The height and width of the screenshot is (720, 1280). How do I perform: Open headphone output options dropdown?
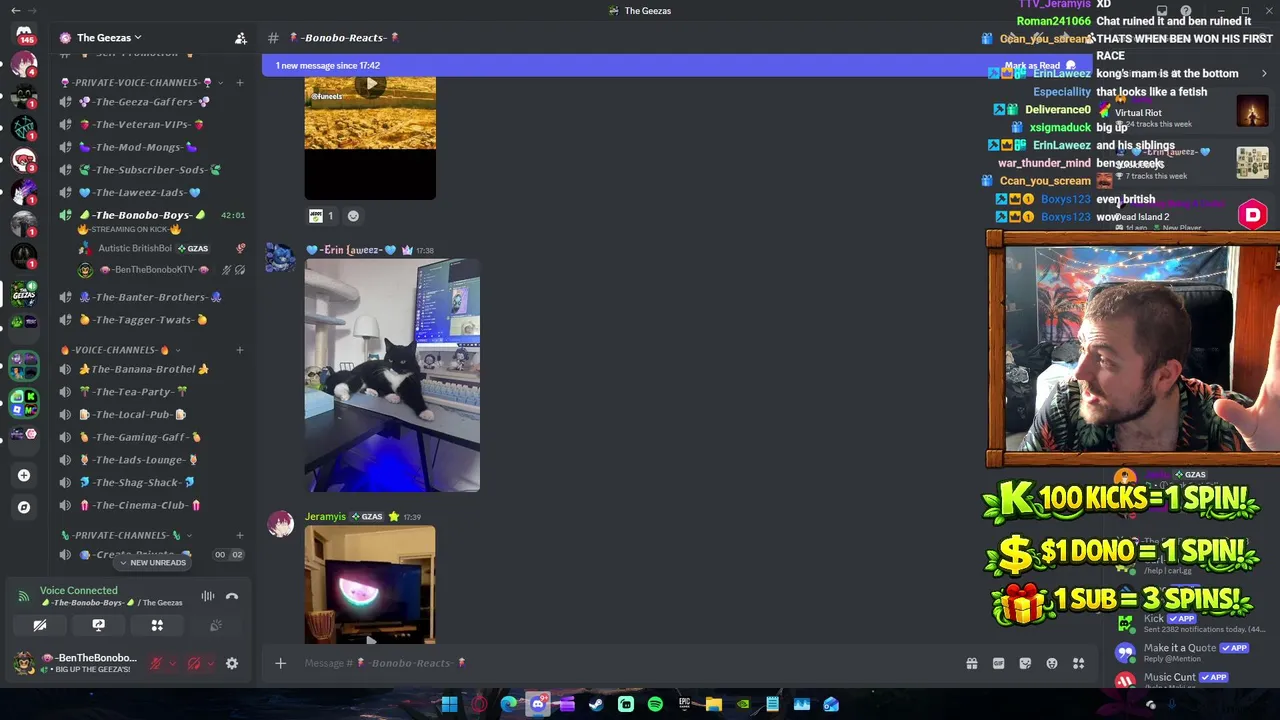coord(210,663)
